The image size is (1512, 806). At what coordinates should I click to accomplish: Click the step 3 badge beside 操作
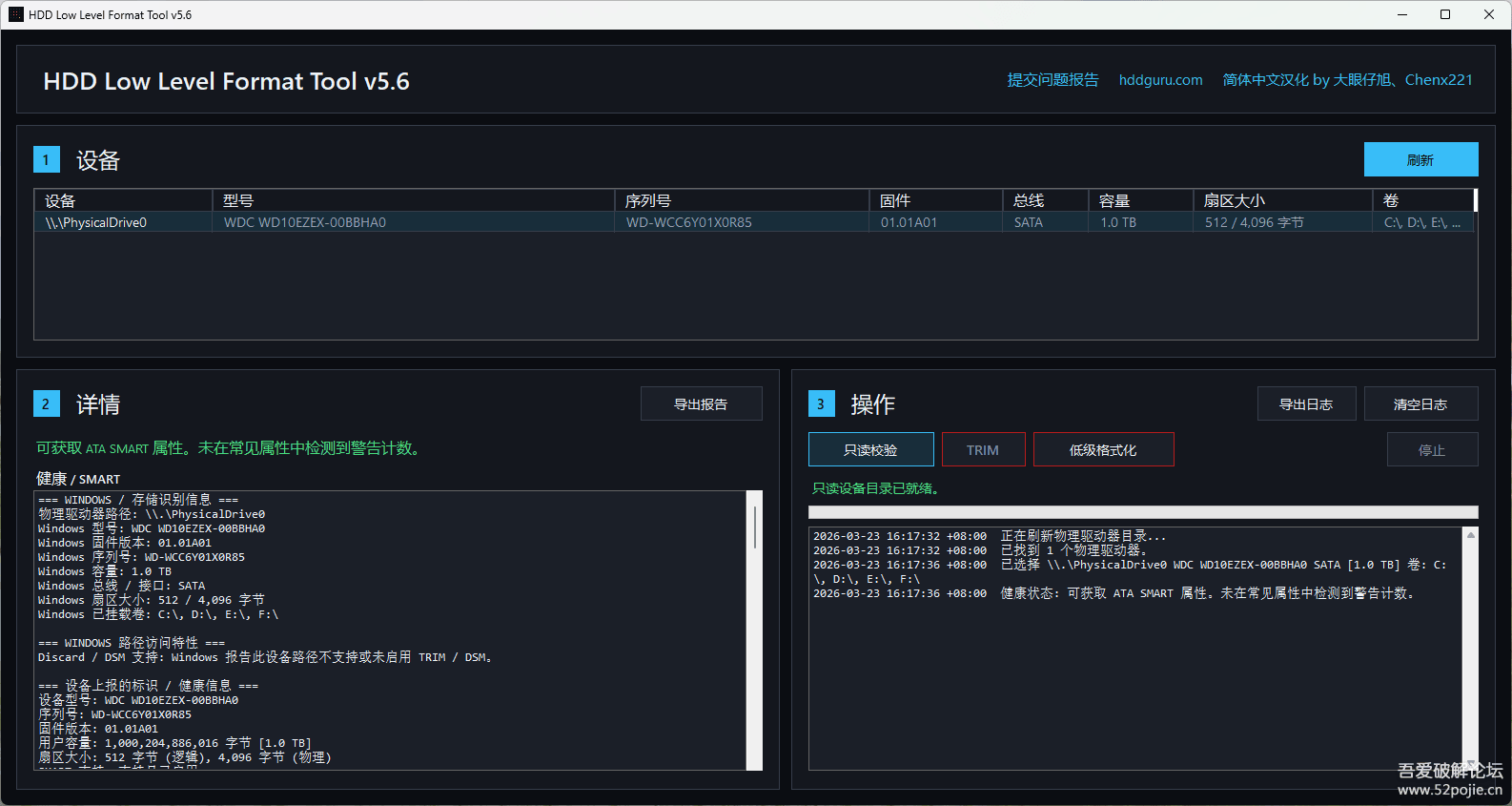[x=821, y=403]
